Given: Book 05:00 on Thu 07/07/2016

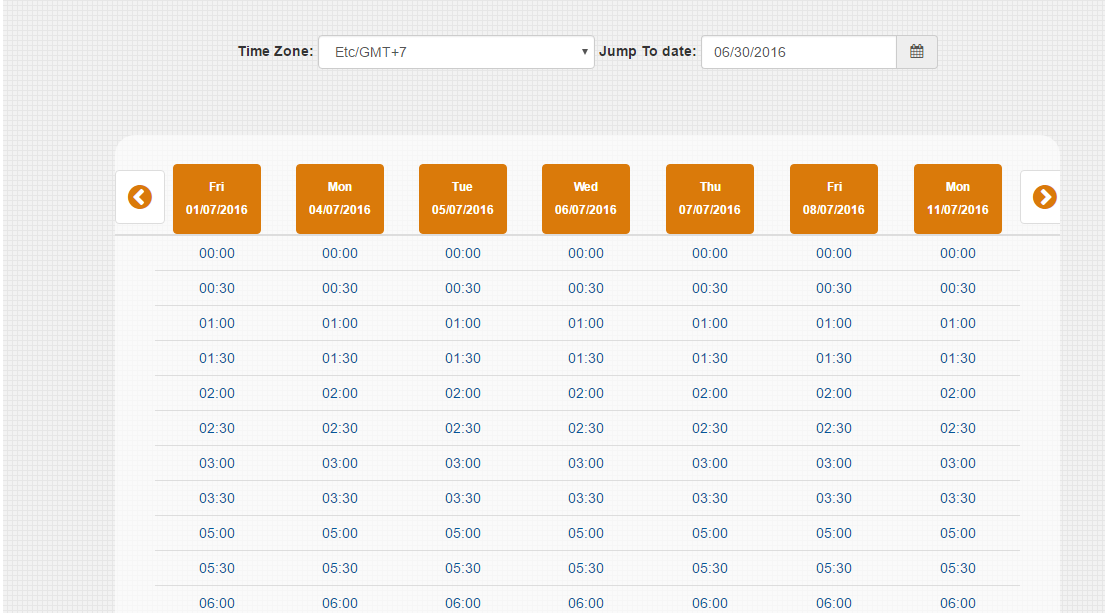Looking at the screenshot, I should coord(710,533).
